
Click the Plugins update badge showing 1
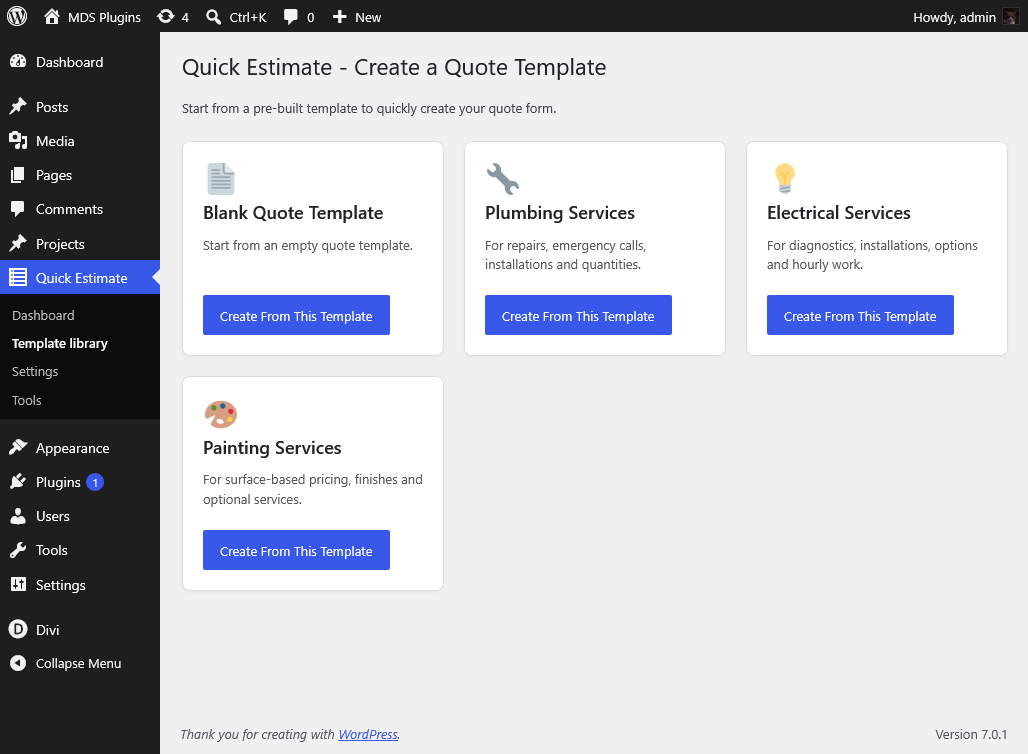point(95,483)
